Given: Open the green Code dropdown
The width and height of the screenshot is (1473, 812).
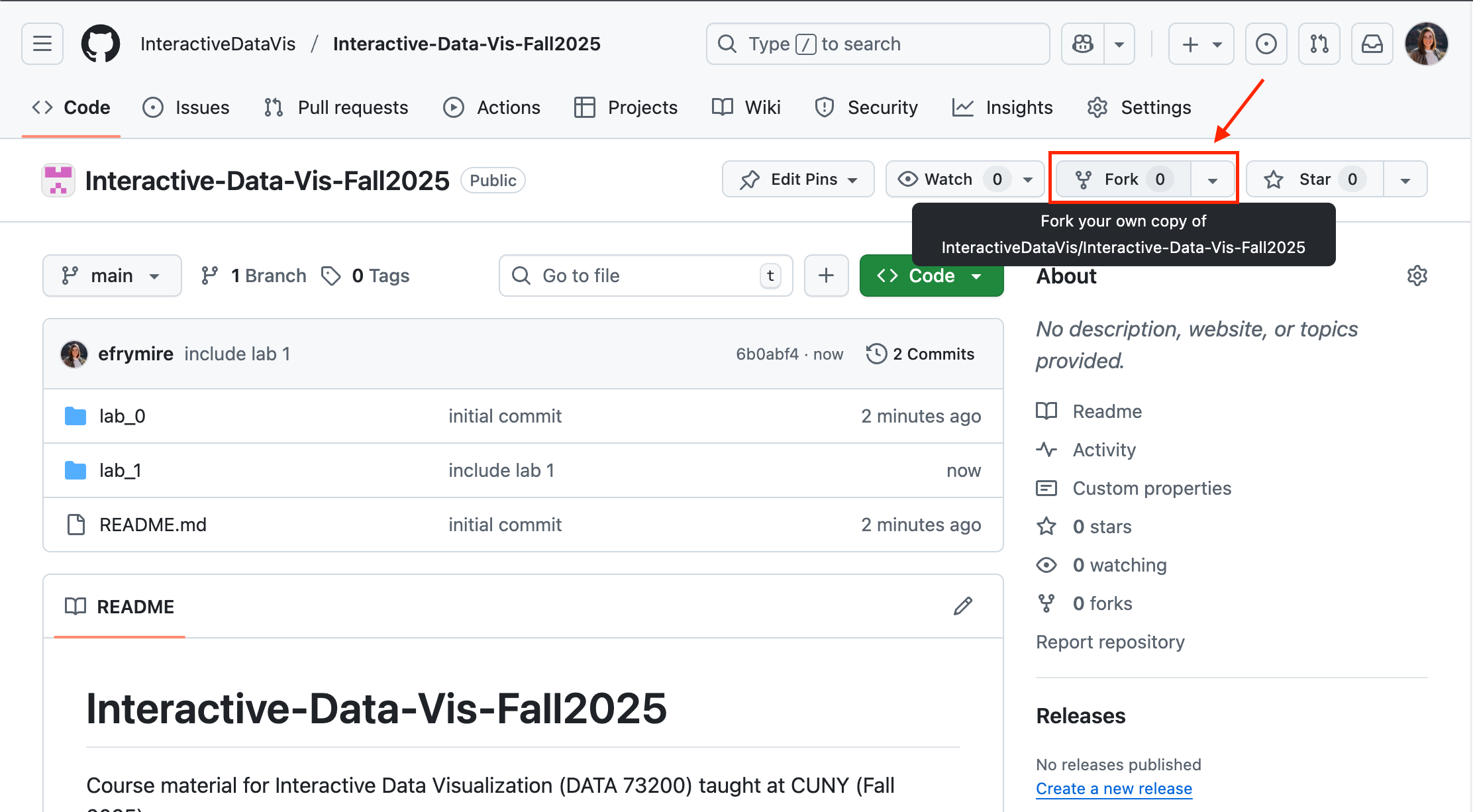Looking at the screenshot, I should 931,276.
